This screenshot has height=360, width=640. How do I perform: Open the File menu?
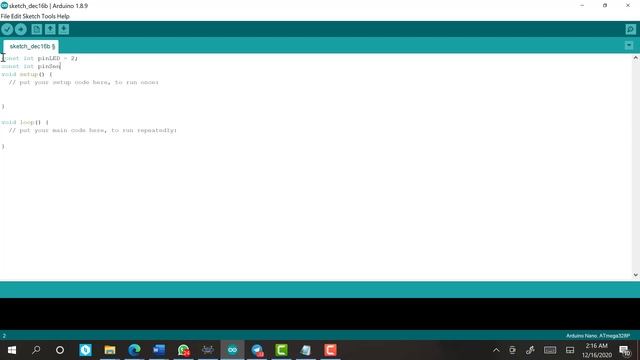click(5, 16)
